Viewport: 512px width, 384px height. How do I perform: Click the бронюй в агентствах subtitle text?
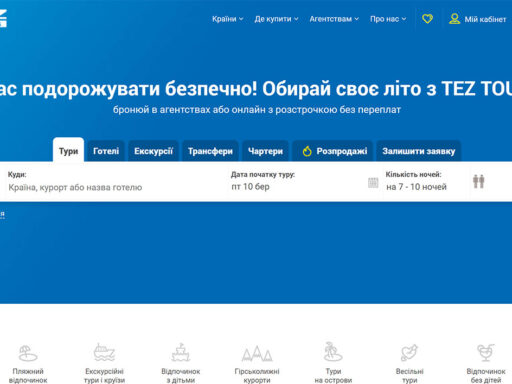click(257, 110)
